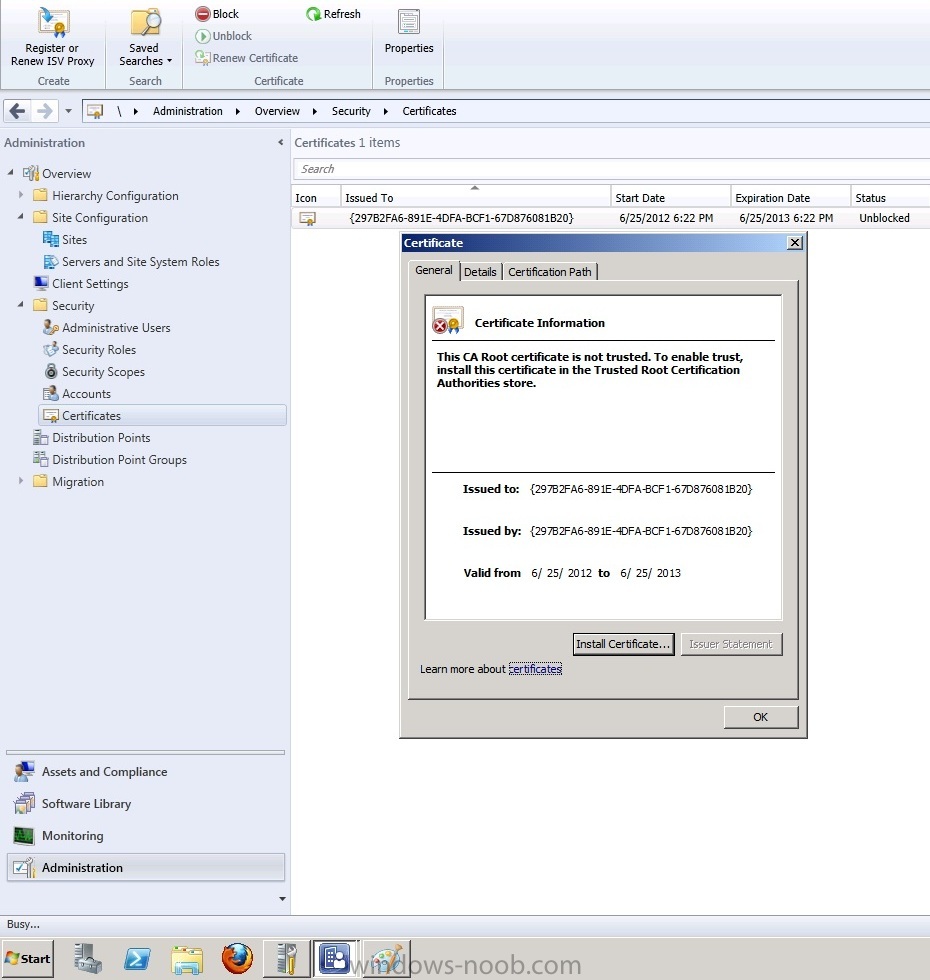Click the Register or Renew ISV Proxy icon

tap(52, 22)
